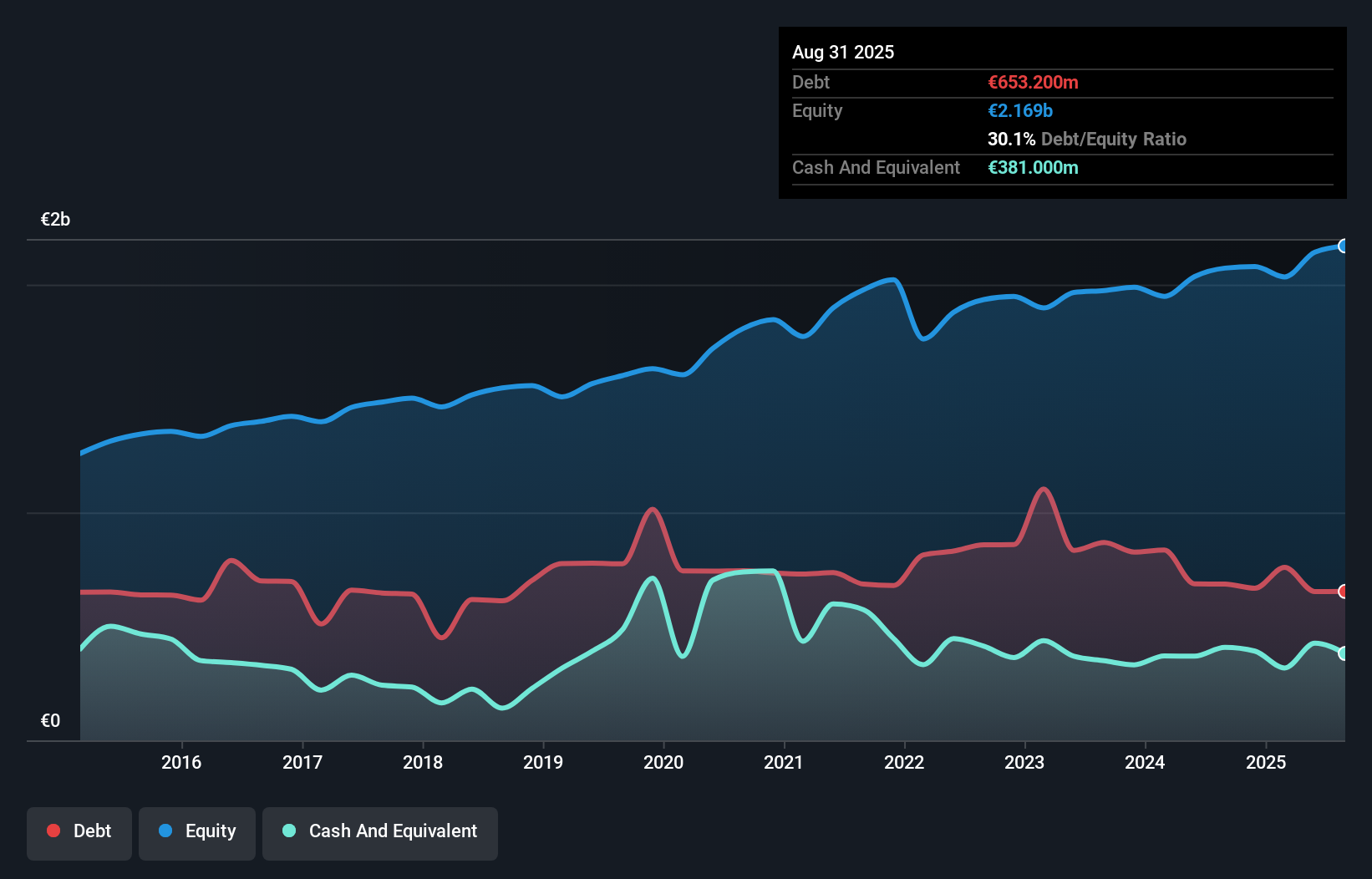
Task: Toggle the Equity series visibility
Action: [x=196, y=832]
